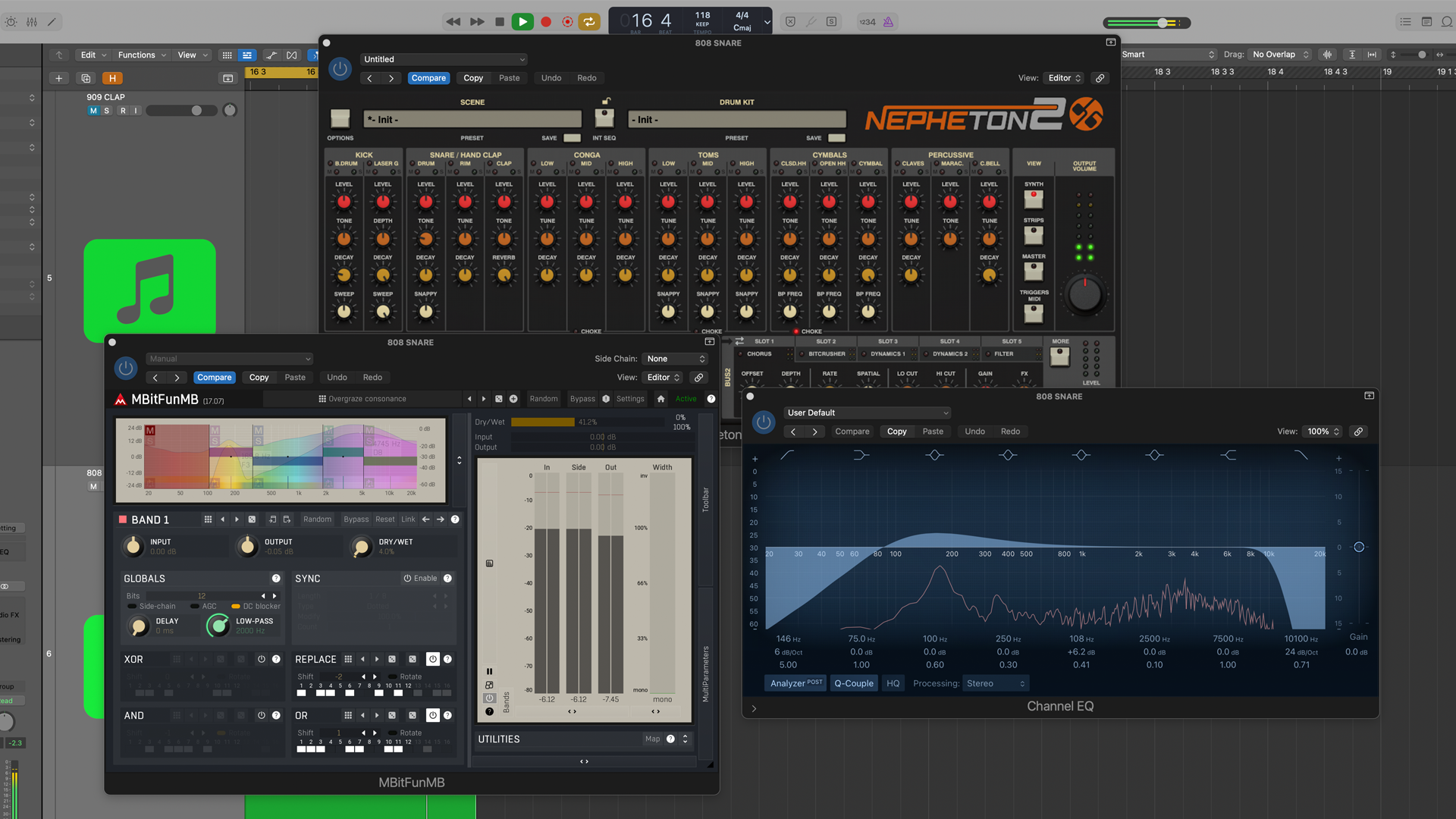The height and width of the screenshot is (819, 1456).
Task: Click the Band 1 Reset button
Action: (x=385, y=519)
